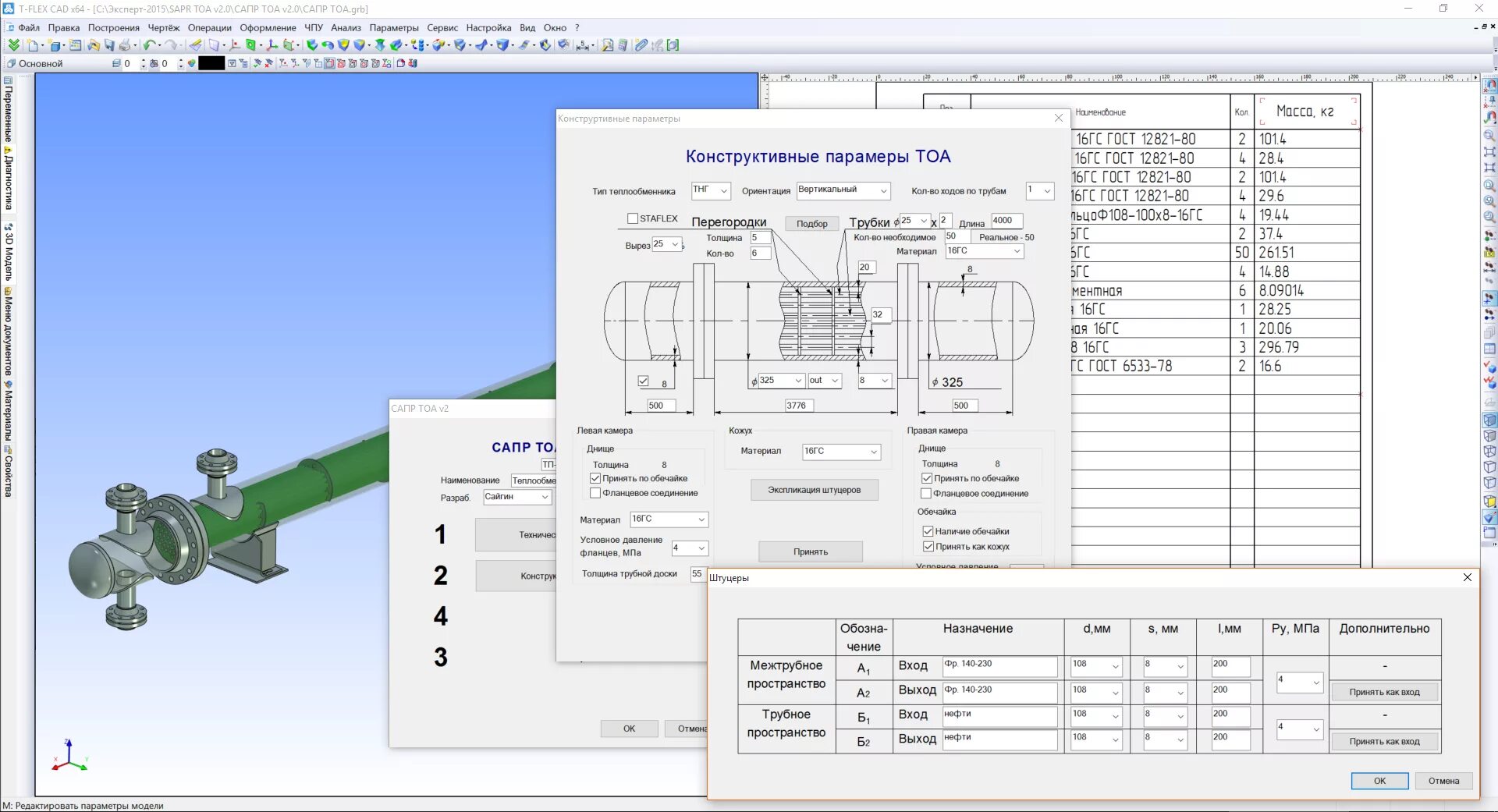Open the Построения menu
The width and height of the screenshot is (1498, 812).
(x=114, y=27)
